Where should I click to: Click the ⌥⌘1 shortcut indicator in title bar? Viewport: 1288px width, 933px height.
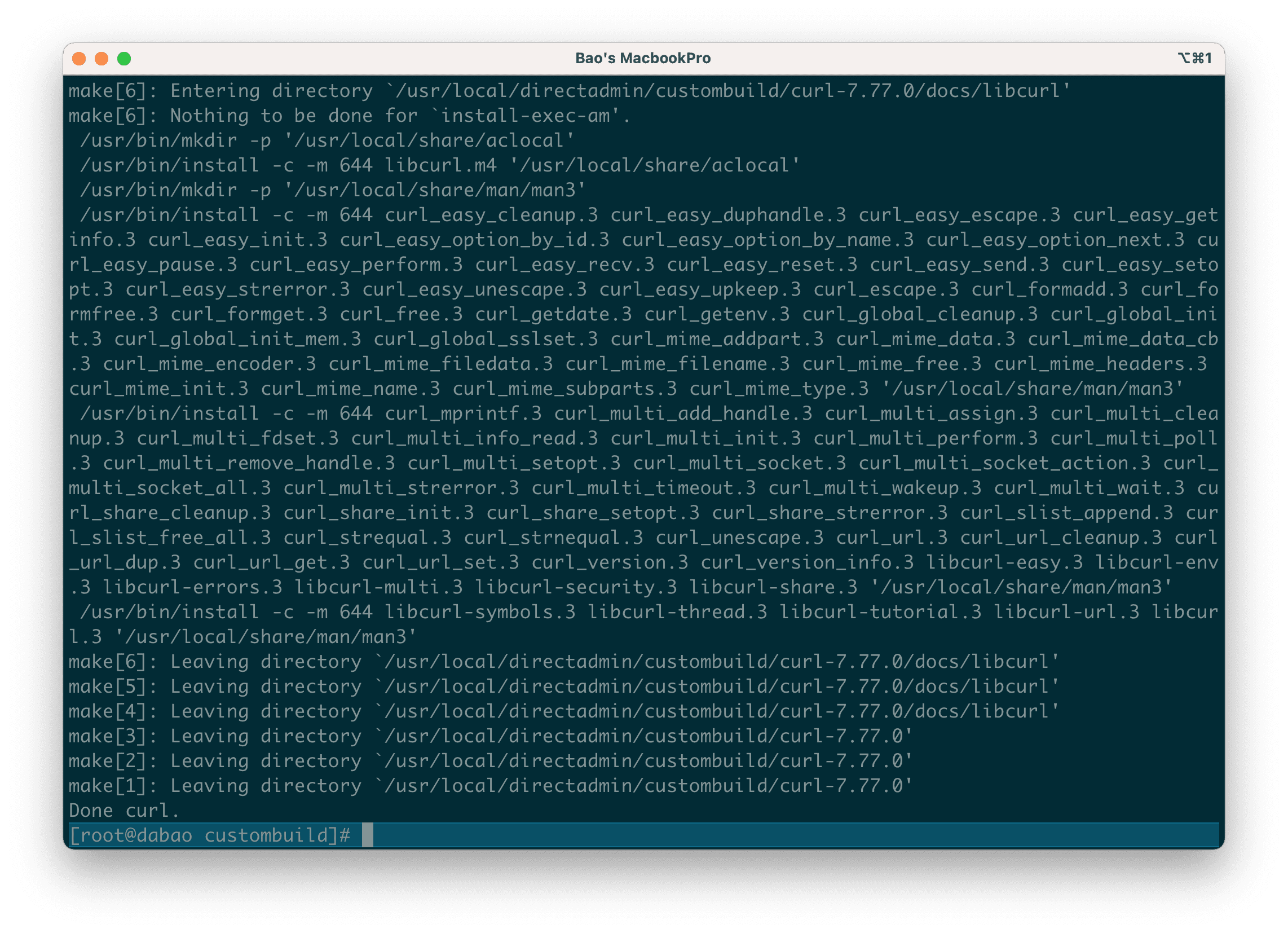click(1194, 58)
